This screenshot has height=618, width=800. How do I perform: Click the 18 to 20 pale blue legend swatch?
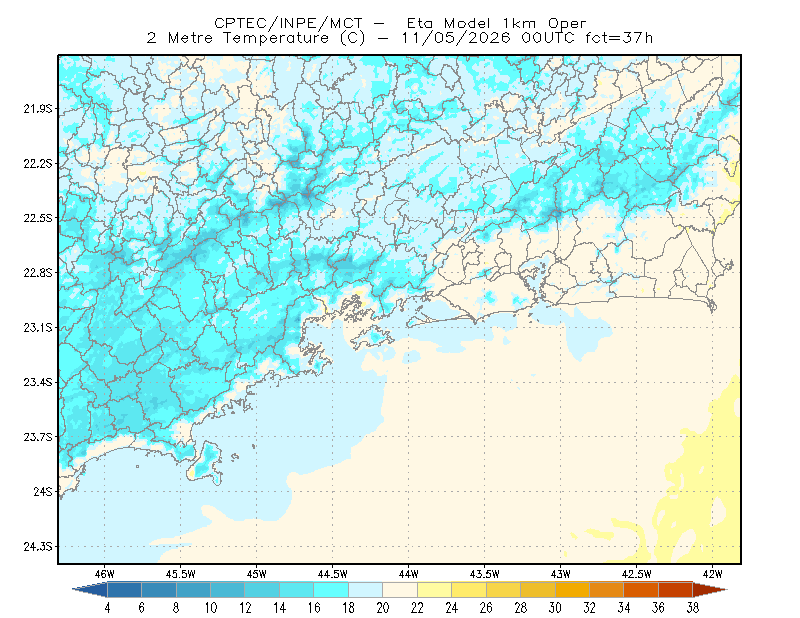365,590
